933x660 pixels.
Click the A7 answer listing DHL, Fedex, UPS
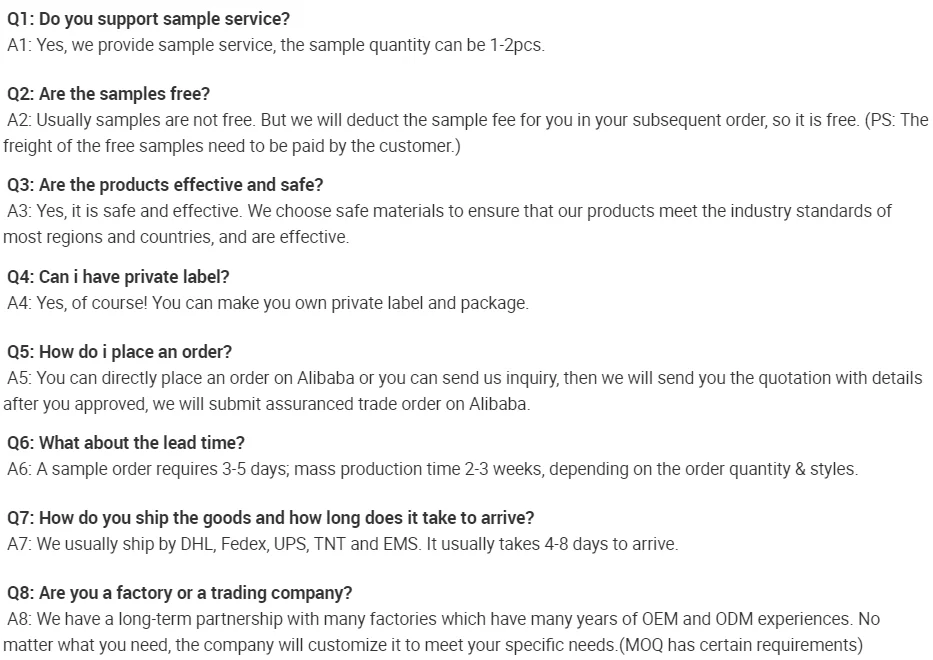tap(343, 544)
